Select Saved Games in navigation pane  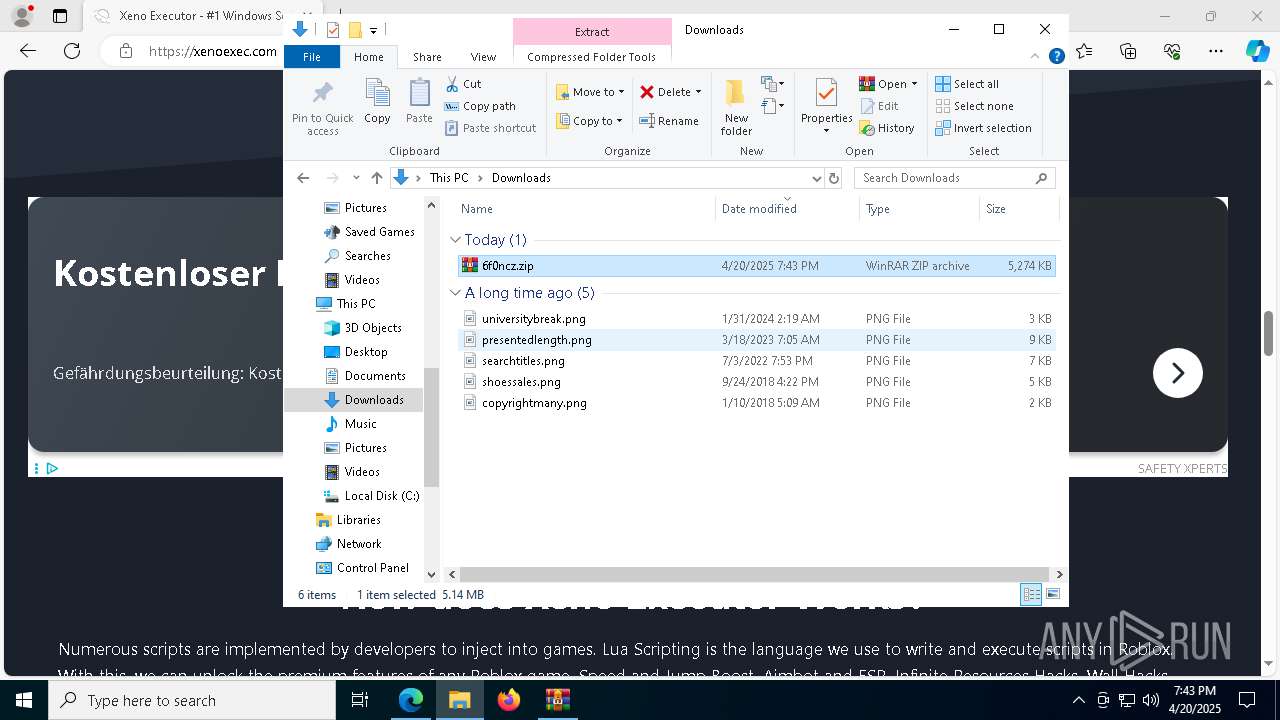click(369, 232)
